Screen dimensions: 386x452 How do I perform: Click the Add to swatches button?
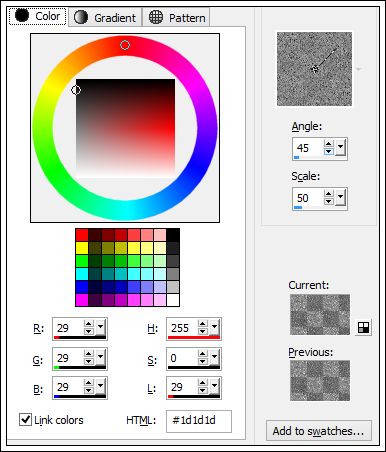tap(318, 431)
